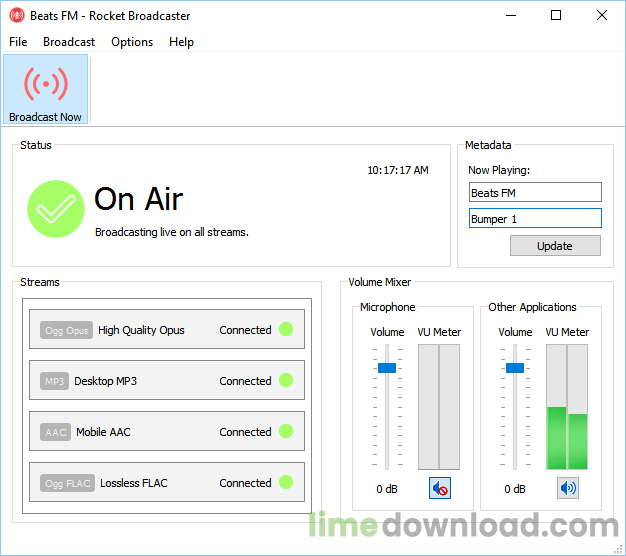Click the Microphone 0 dB value

(387, 489)
